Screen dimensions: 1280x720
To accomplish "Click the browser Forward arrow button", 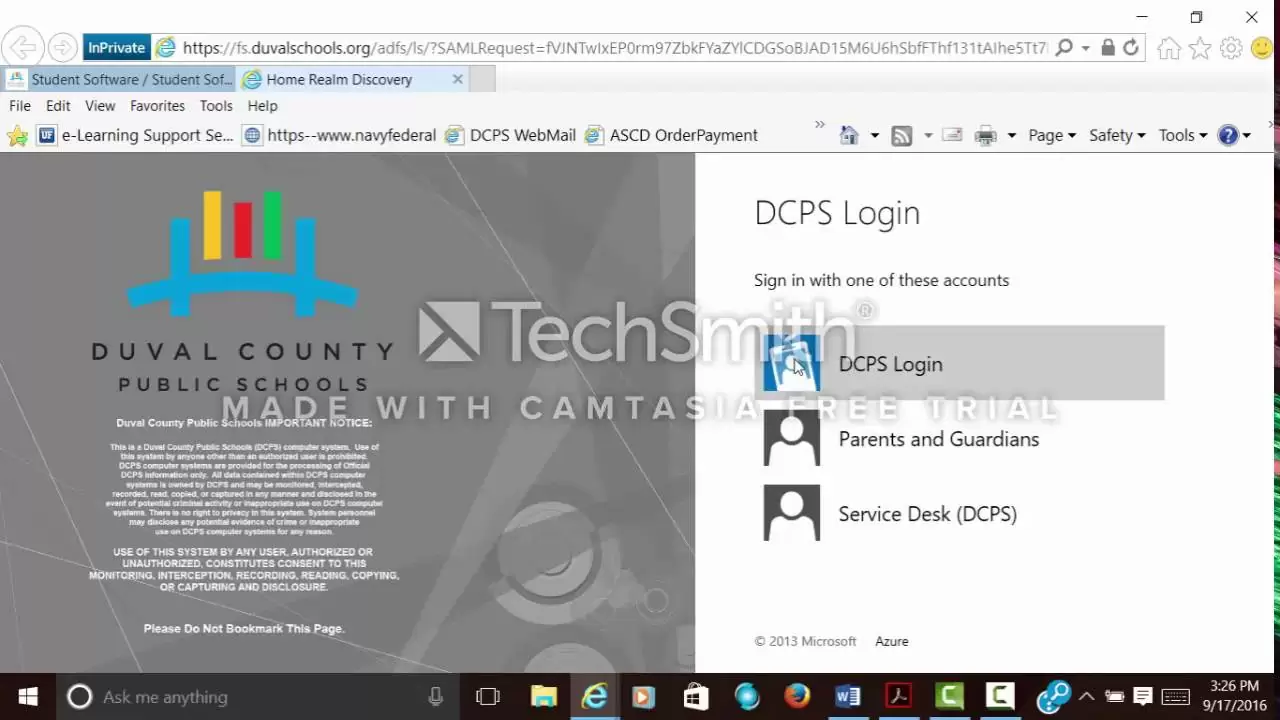I will point(62,47).
